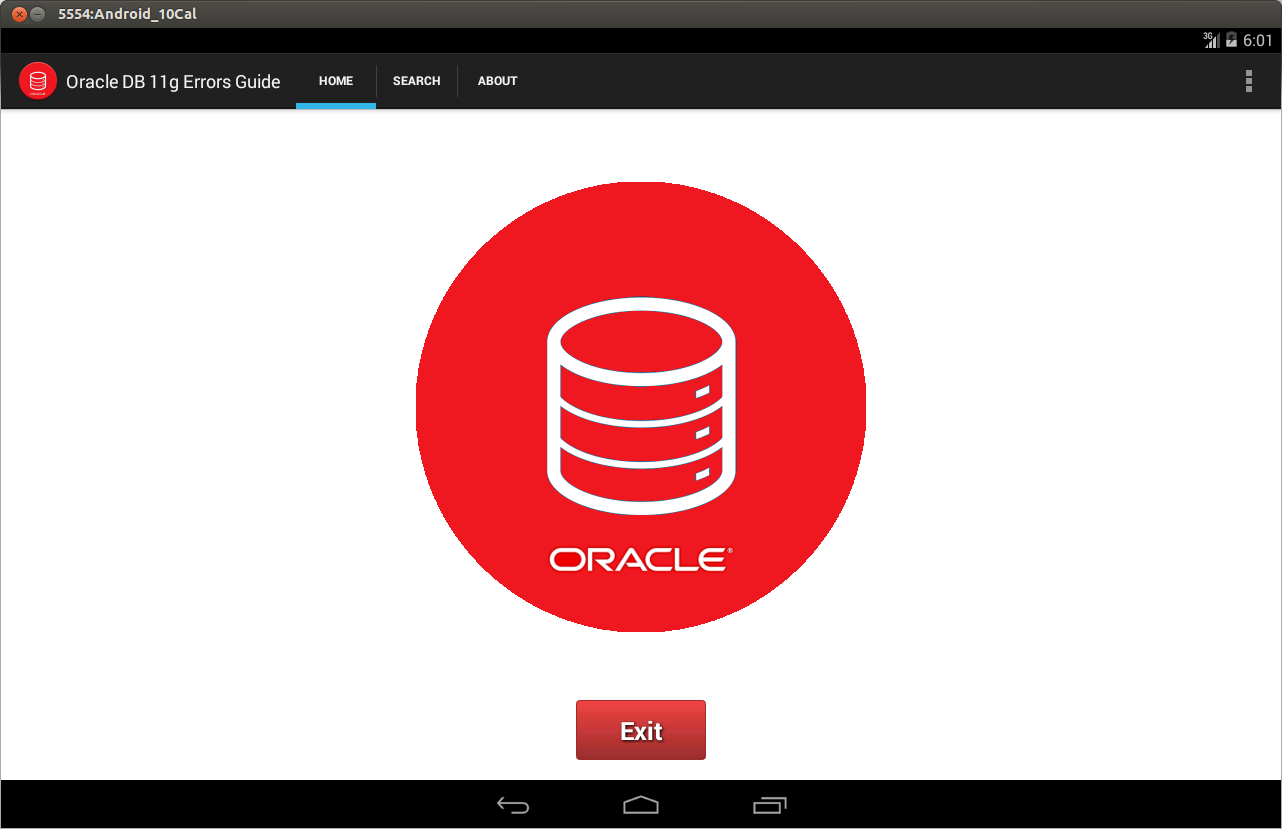The image size is (1282, 829).
Task: Switch to the SEARCH tab
Action: 417,81
